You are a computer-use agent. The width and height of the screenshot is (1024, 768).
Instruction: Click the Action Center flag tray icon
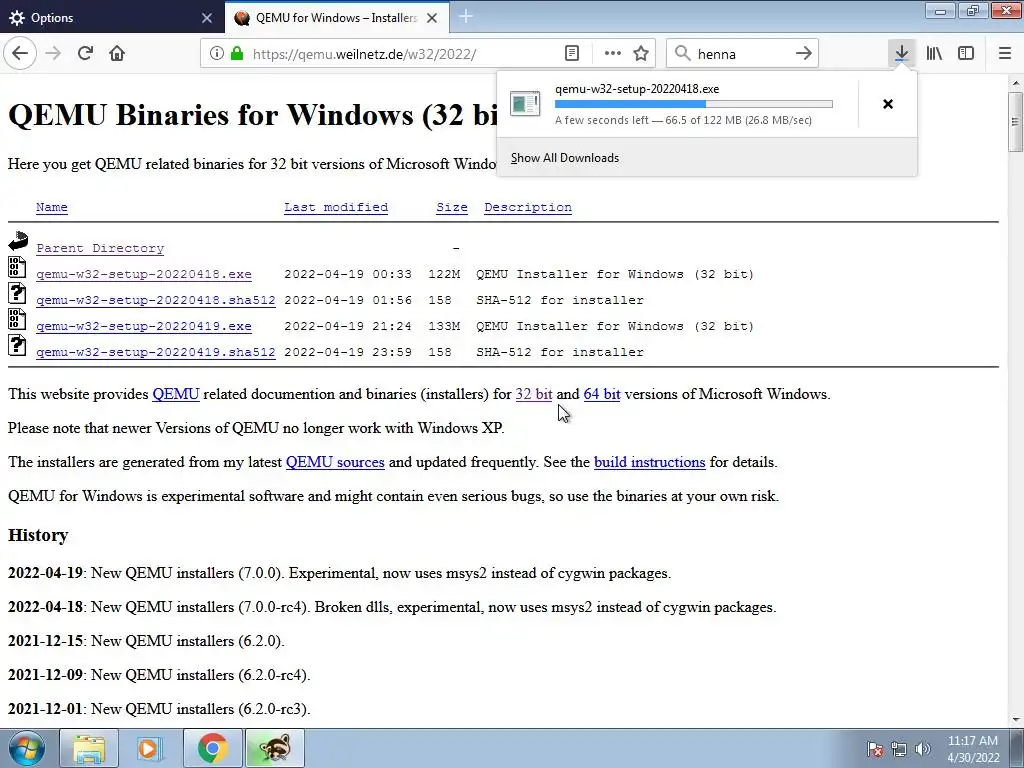[x=875, y=749]
